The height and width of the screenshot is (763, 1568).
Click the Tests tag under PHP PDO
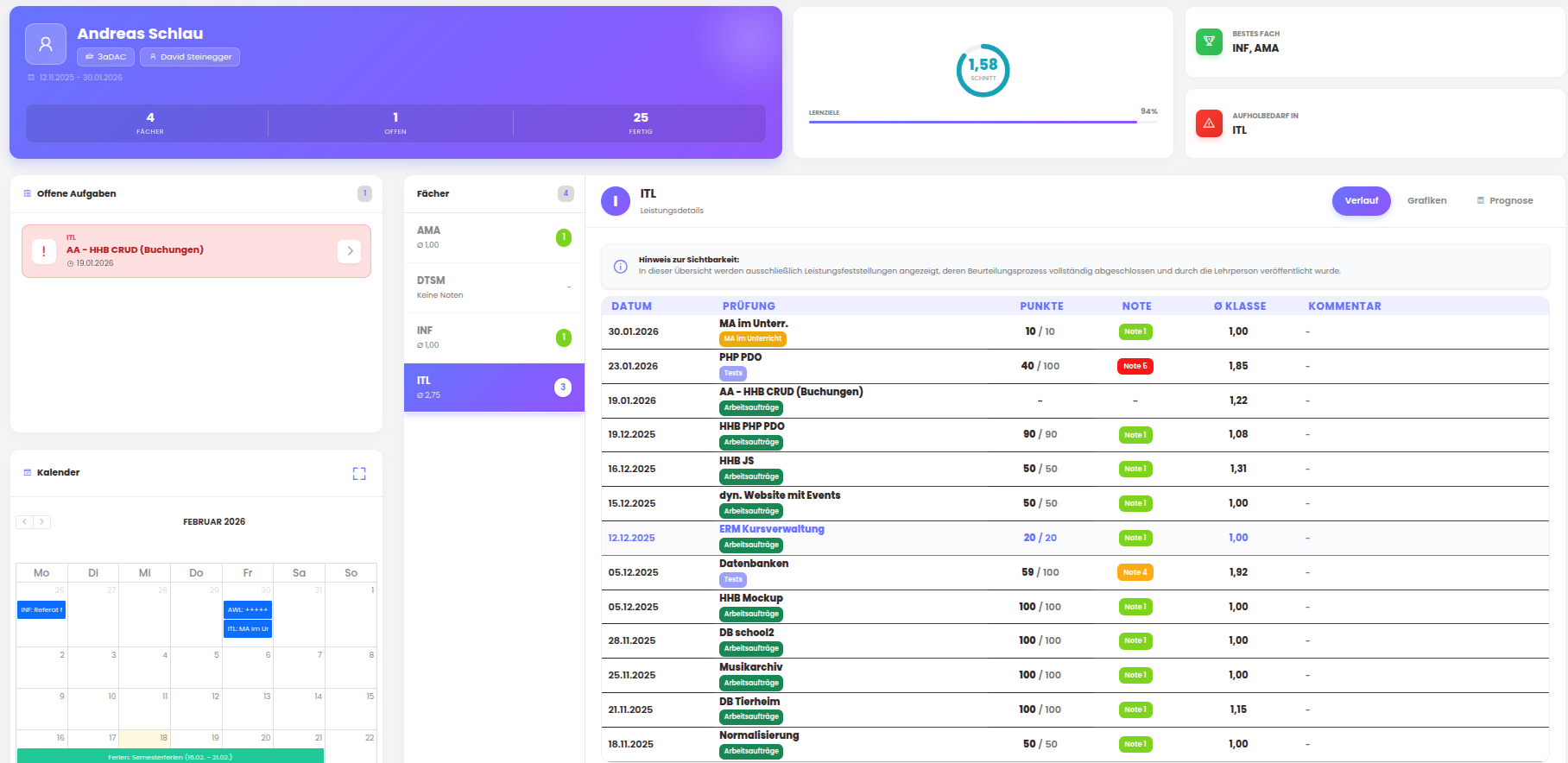click(x=733, y=374)
